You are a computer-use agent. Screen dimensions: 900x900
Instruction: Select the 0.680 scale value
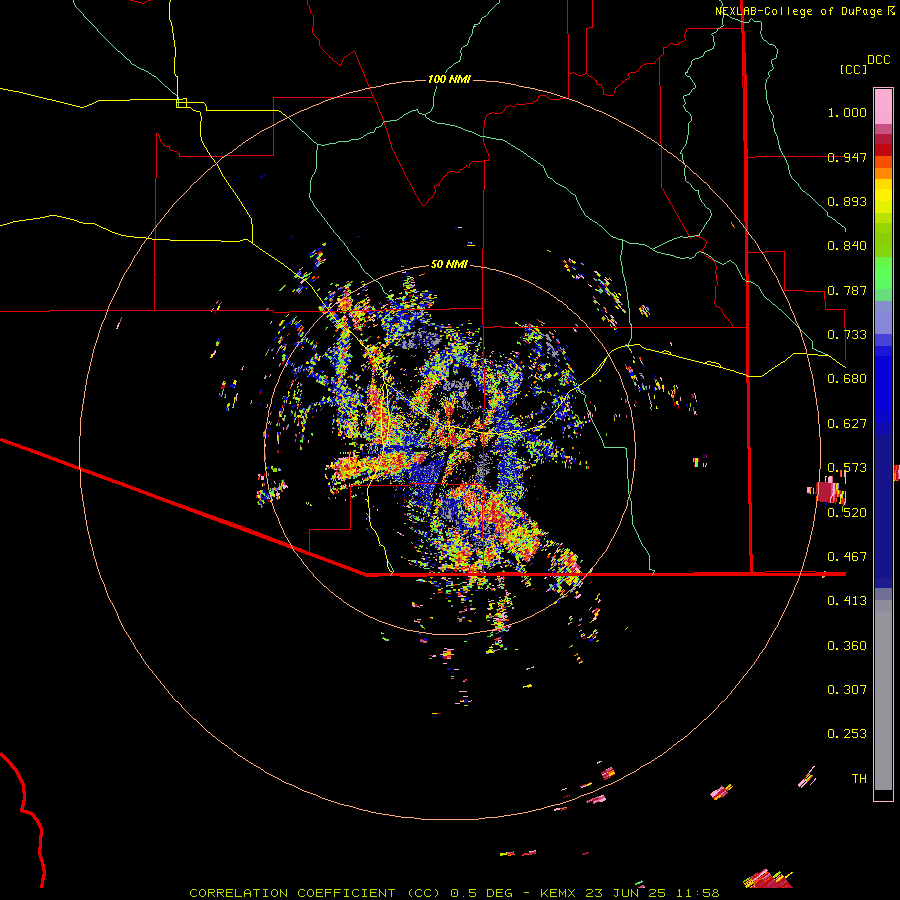pyautogui.click(x=847, y=379)
